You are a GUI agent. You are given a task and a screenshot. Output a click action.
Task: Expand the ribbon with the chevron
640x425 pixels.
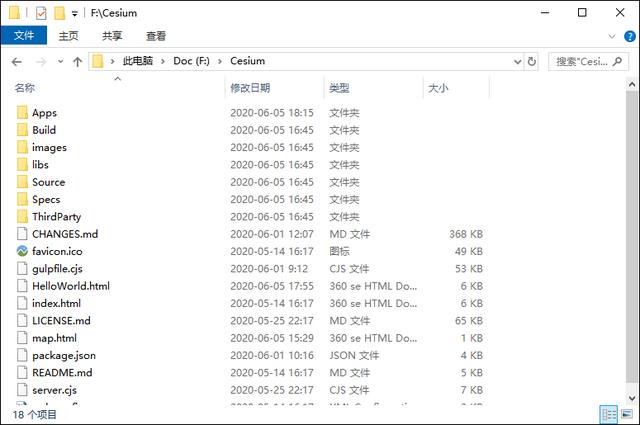click(x=611, y=36)
